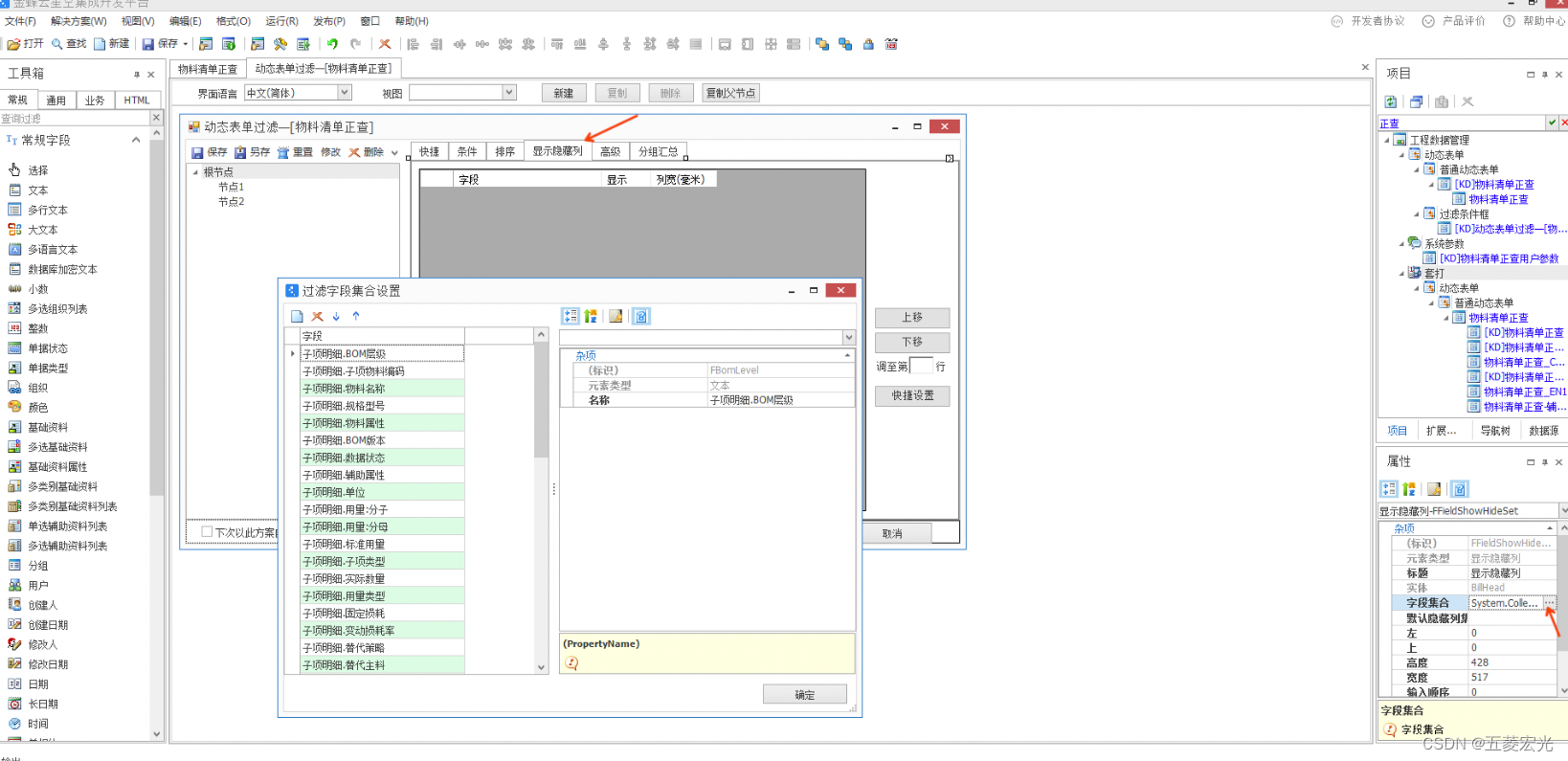Select row 子项明细.物料名称 in field list

(382, 389)
